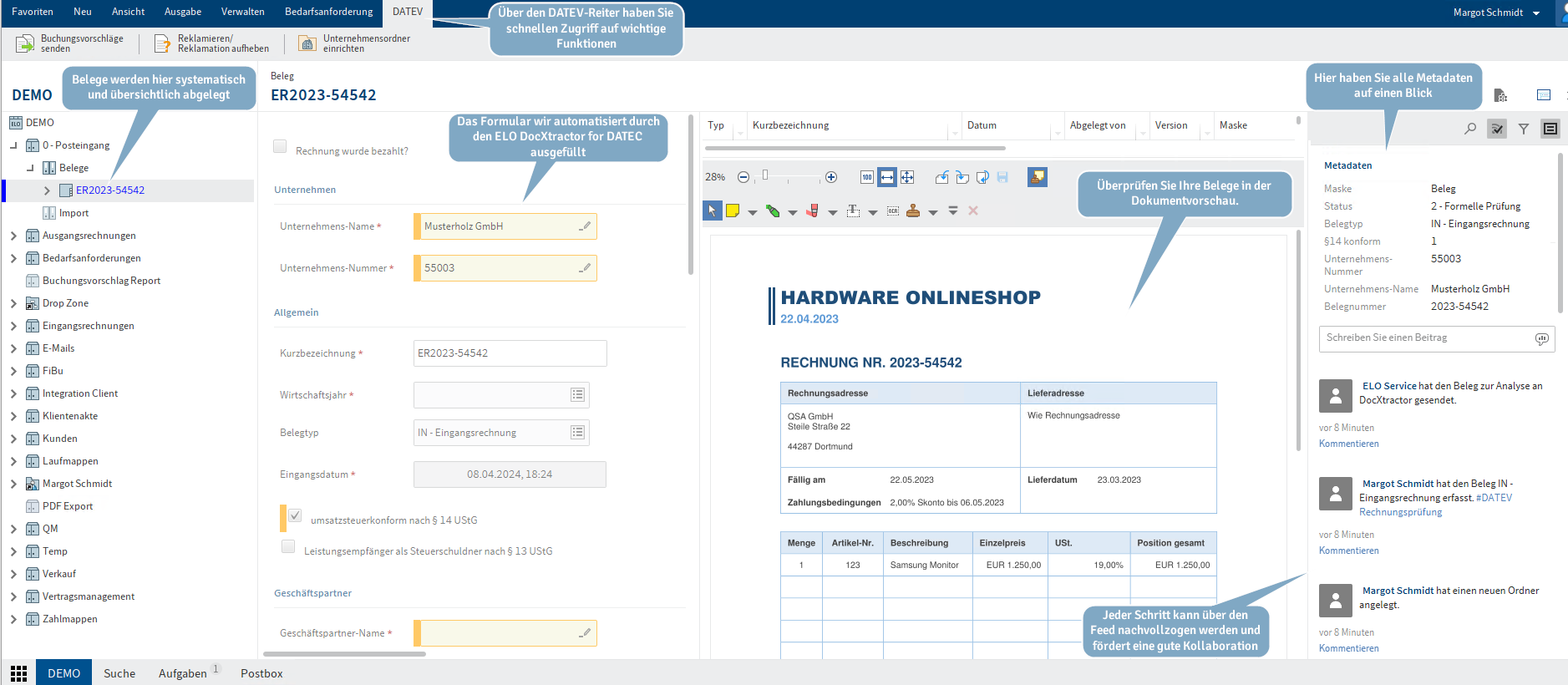Open the Bedarfsanforderung ribbon tab

(328, 12)
